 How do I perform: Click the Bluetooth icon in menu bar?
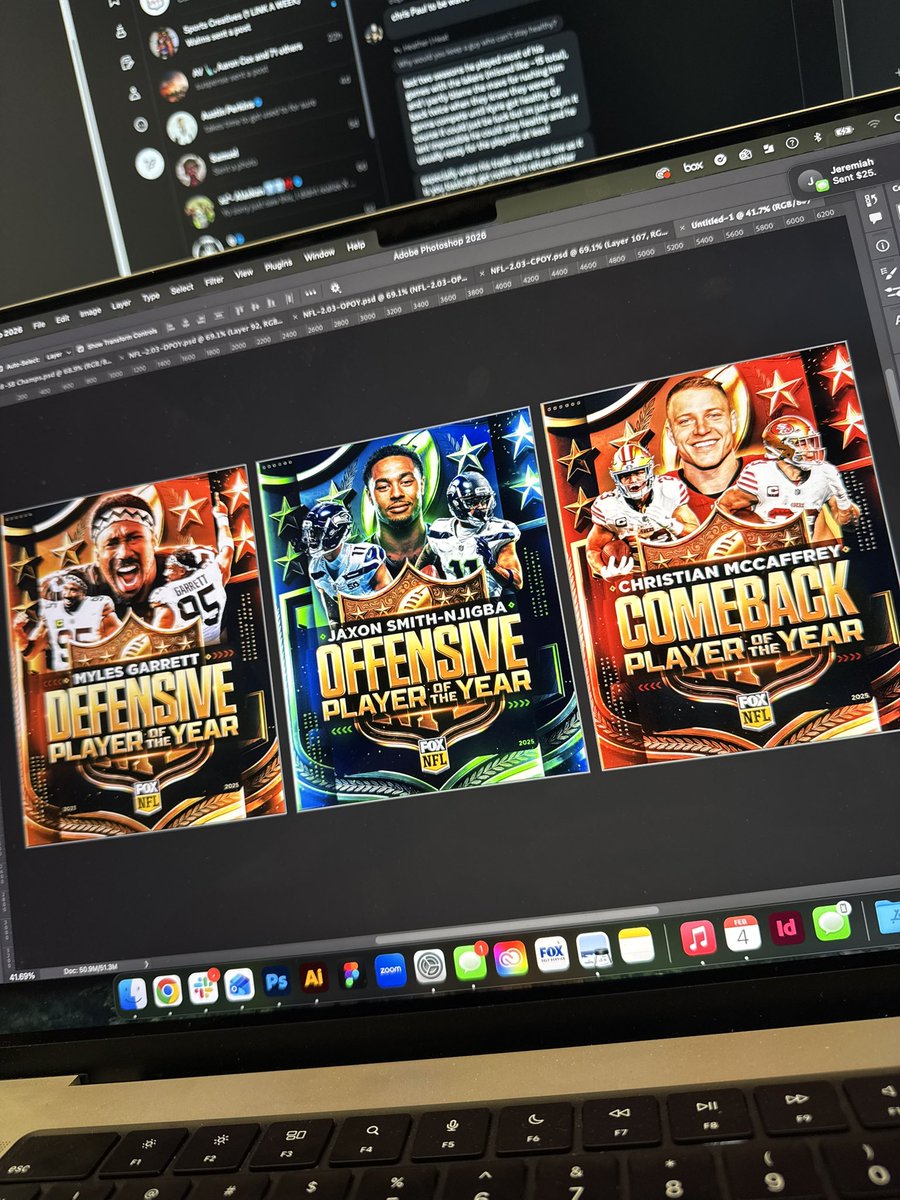click(816, 138)
